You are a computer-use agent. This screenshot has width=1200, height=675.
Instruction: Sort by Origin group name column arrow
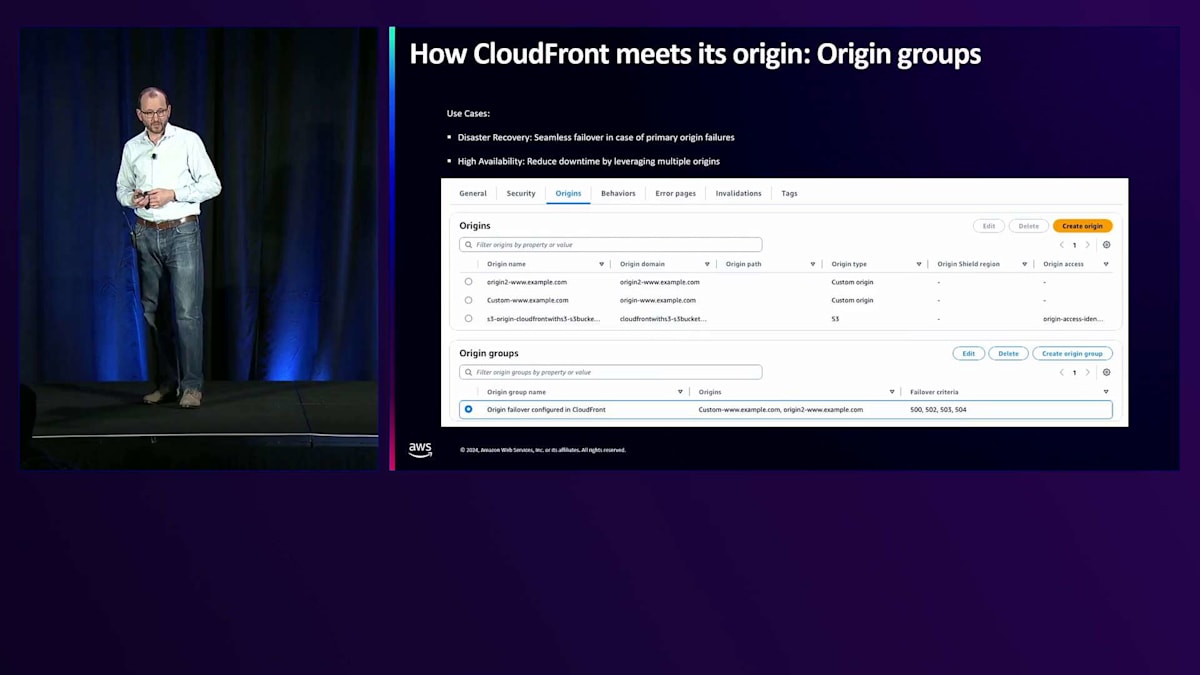(680, 392)
